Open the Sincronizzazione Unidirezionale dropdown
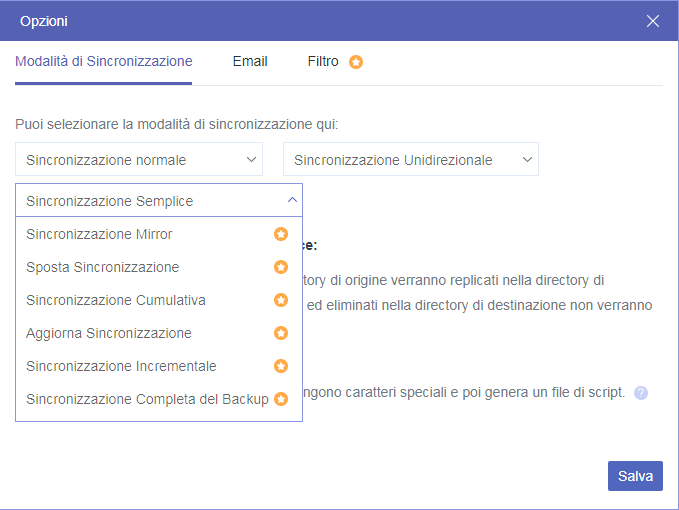Viewport: 679px width, 510px height. (411, 160)
